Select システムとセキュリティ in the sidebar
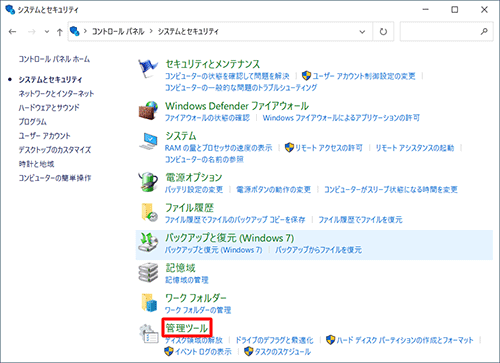This screenshot has width=500, height=363. click(x=50, y=79)
